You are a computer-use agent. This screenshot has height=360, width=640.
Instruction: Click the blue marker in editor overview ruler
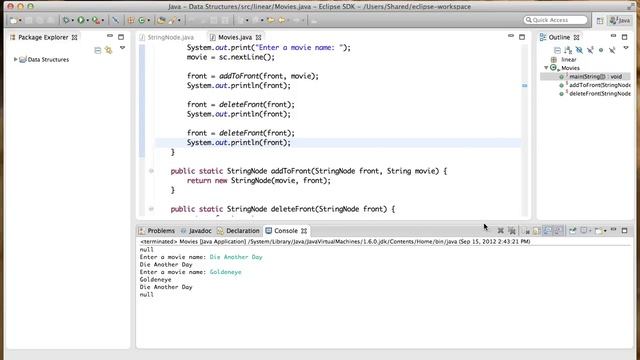tap(524, 86)
